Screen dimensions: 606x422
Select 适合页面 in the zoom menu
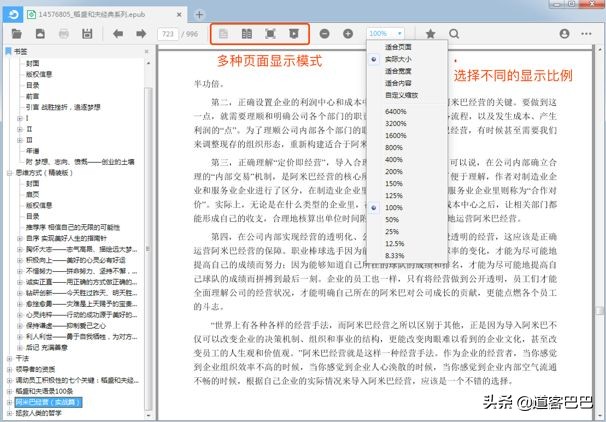pos(398,47)
